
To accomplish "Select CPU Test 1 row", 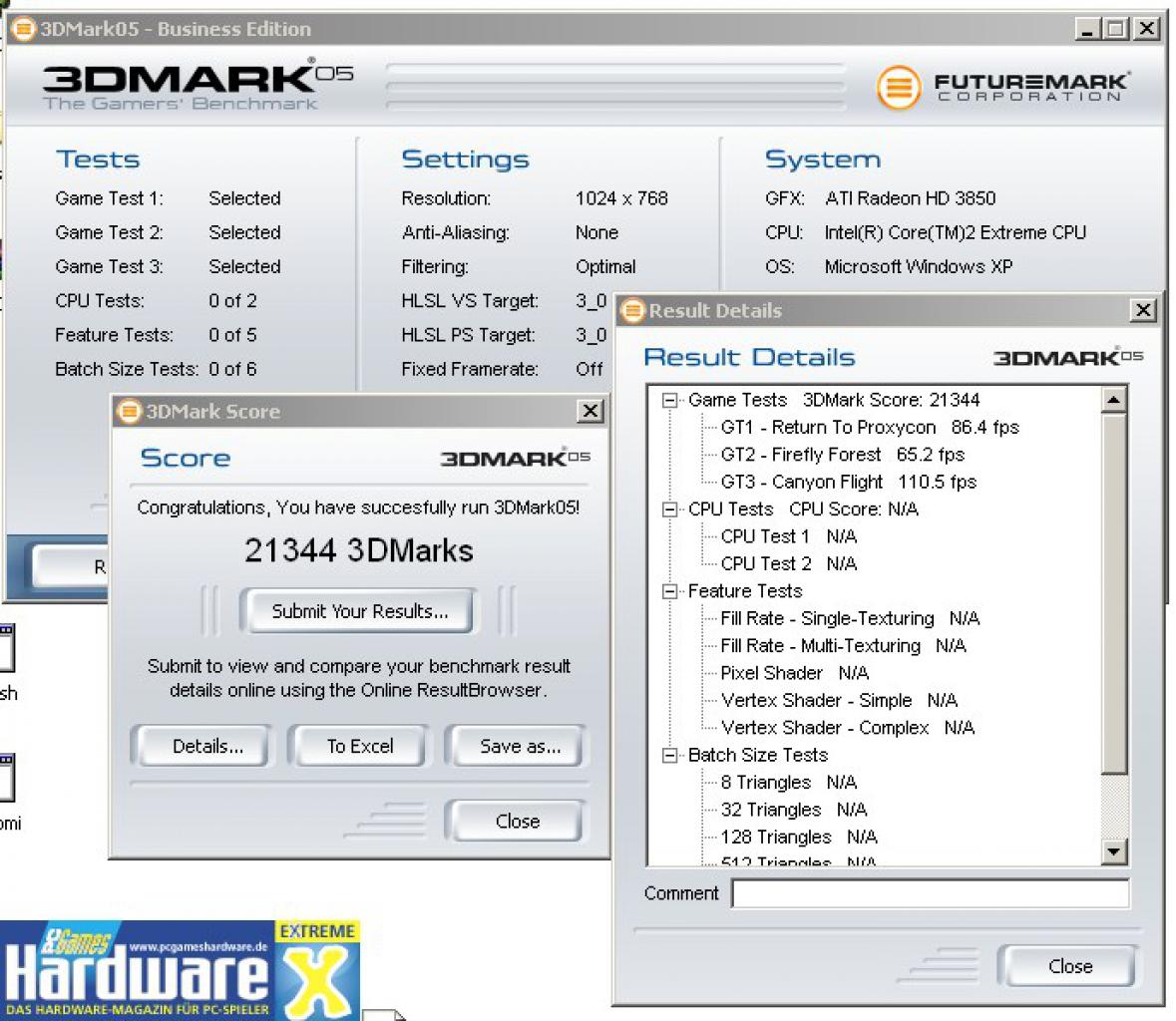I will [x=788, y=536].
